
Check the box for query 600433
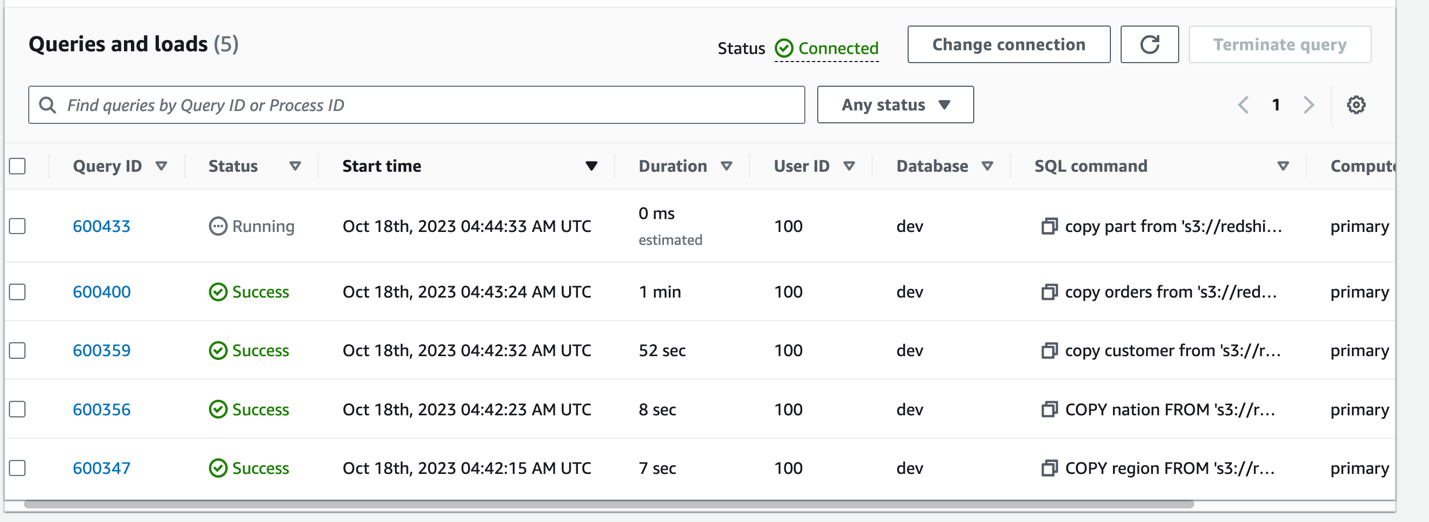(18, 227)
